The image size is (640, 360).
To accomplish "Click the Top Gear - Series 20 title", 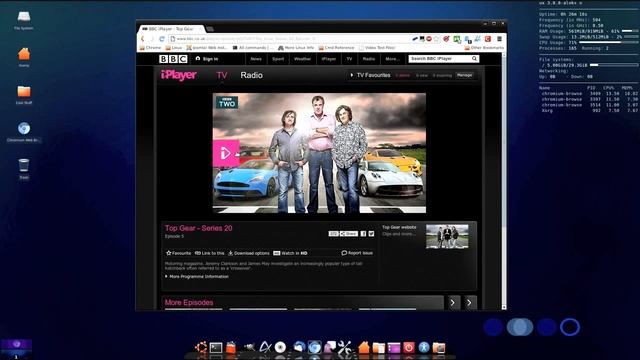I will pos(198,228).
